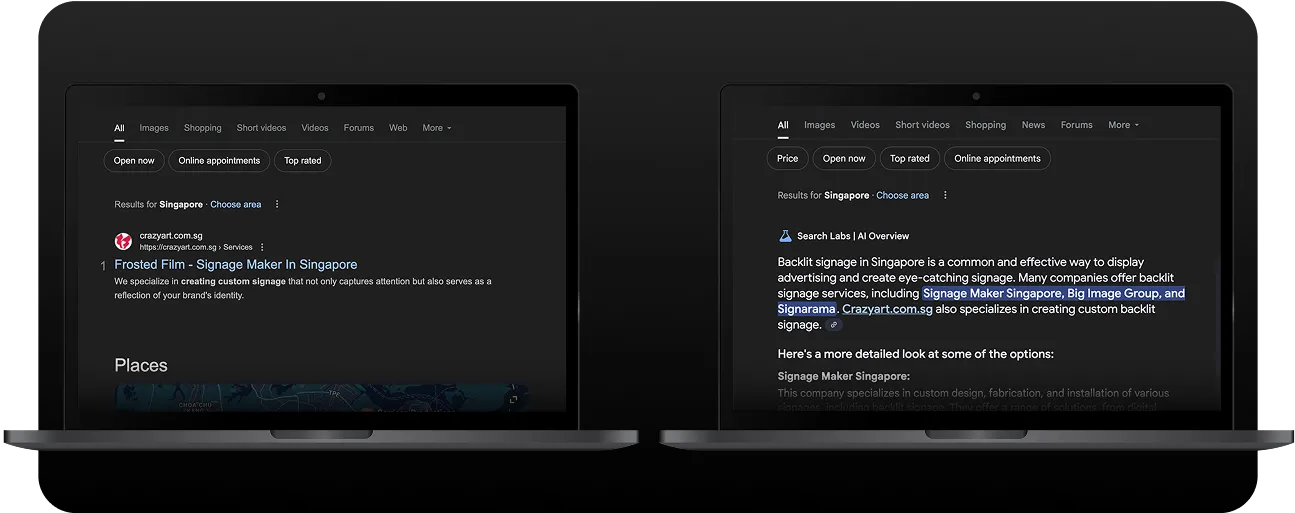The width and height of the screenshot is (1295, 513).
Task: Expand the Places map with fullscreen icon
Action: tap(513, 398)
